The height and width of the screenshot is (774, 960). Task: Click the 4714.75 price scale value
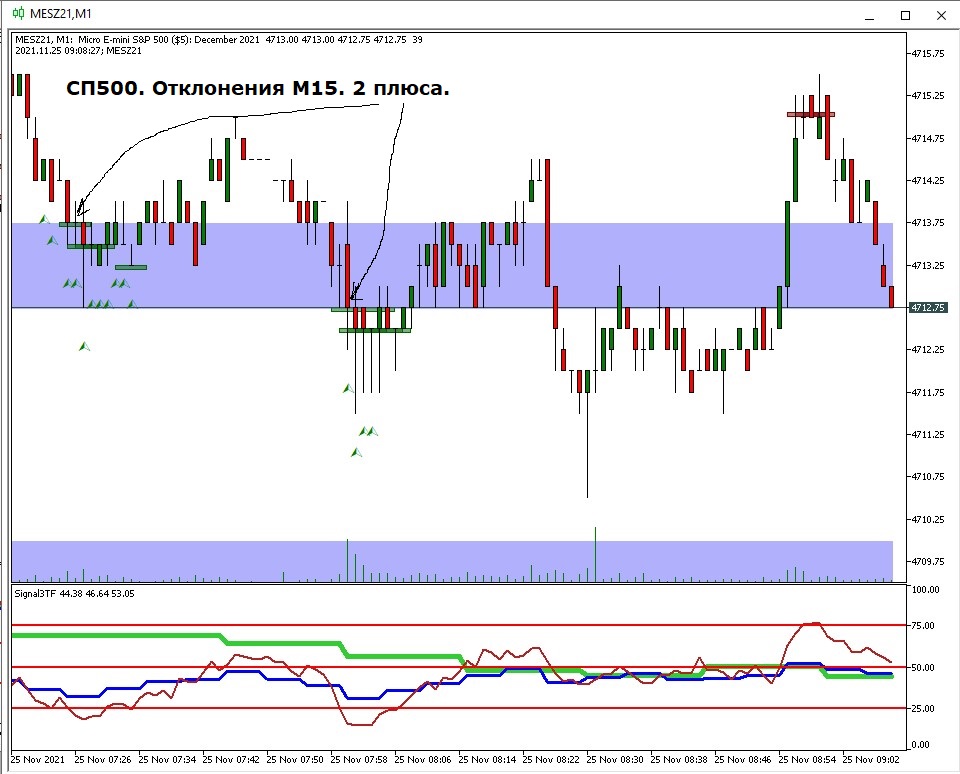coord(928,138)
